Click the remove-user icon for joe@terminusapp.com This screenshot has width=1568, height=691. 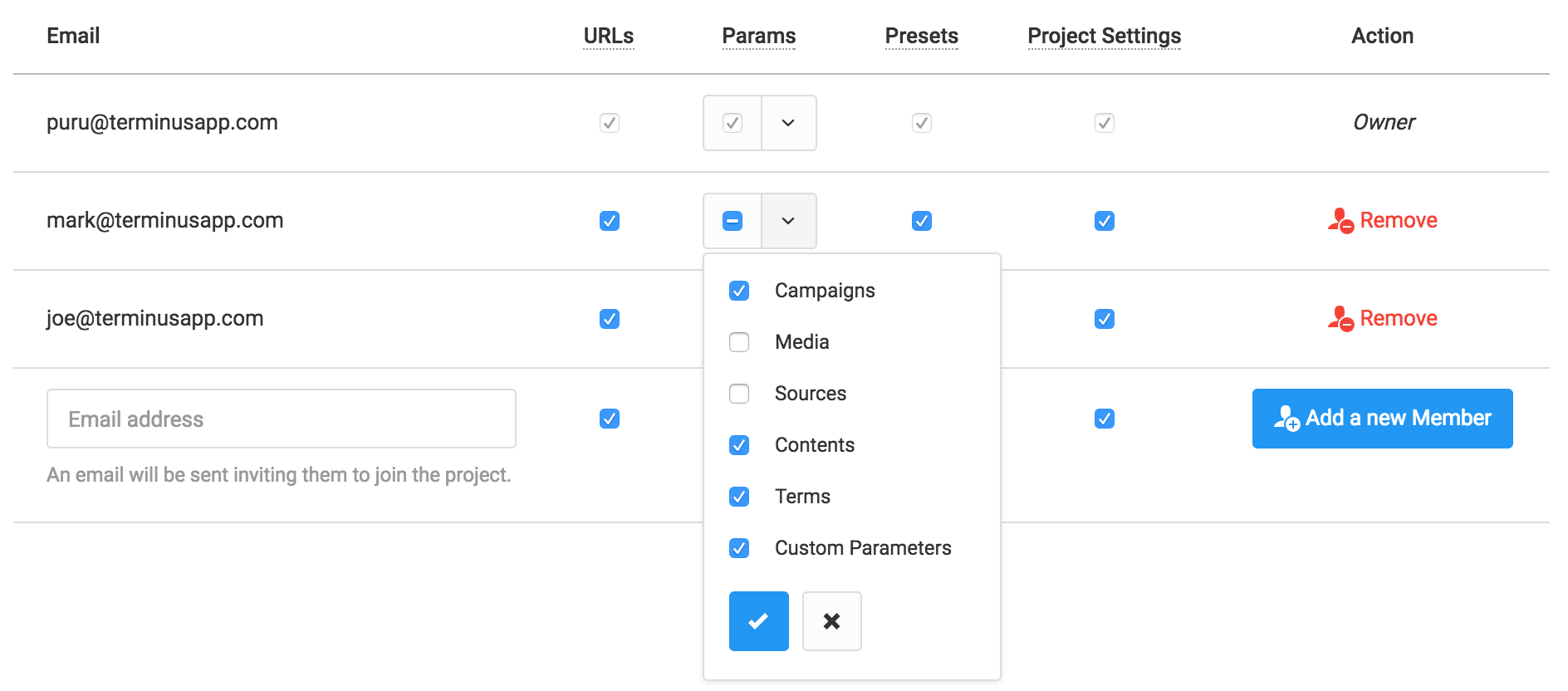coord(1340,319)
